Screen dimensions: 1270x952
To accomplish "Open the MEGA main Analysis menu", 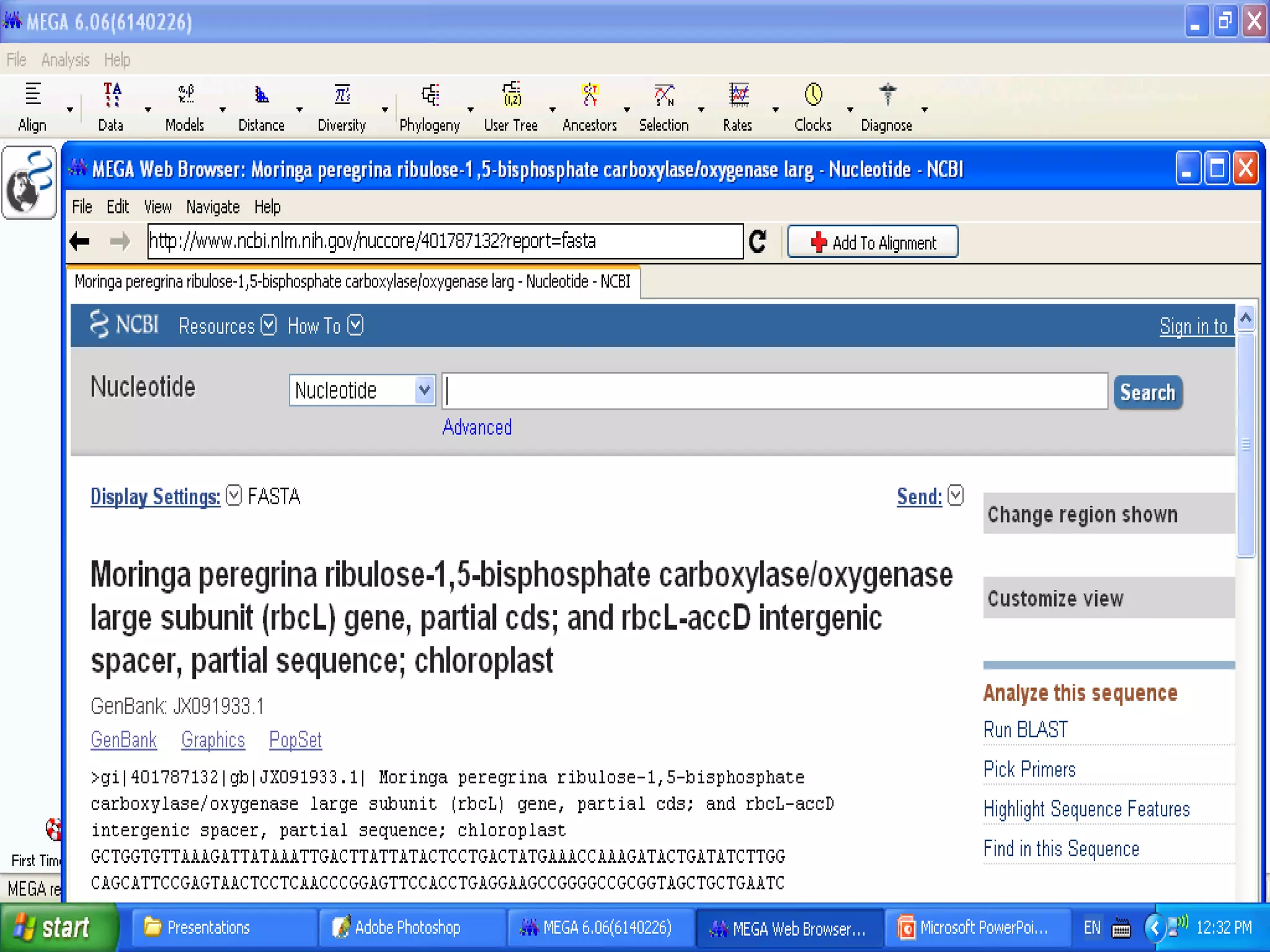I will [65, 59].
